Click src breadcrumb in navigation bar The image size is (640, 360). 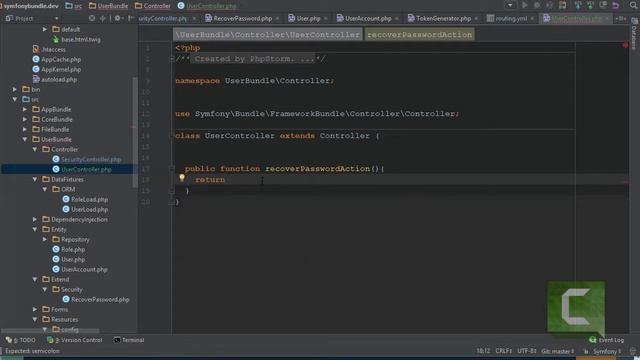tap(73, 6)
